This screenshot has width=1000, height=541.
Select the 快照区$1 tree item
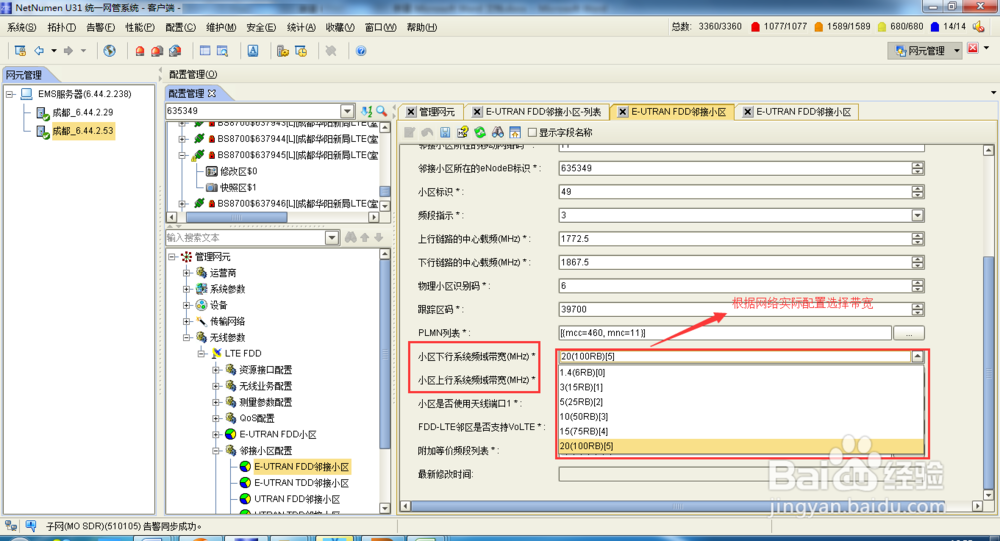[238, 188]
